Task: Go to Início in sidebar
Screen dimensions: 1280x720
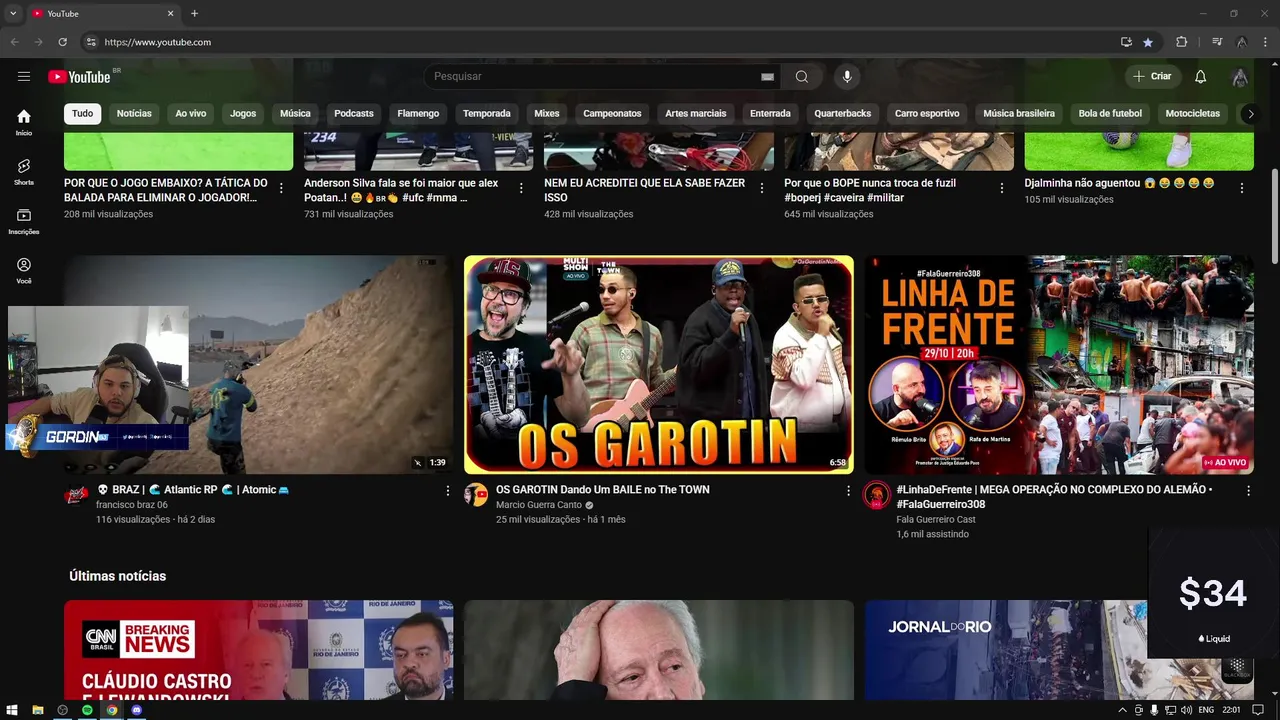Action: click(x=24, y=122)
